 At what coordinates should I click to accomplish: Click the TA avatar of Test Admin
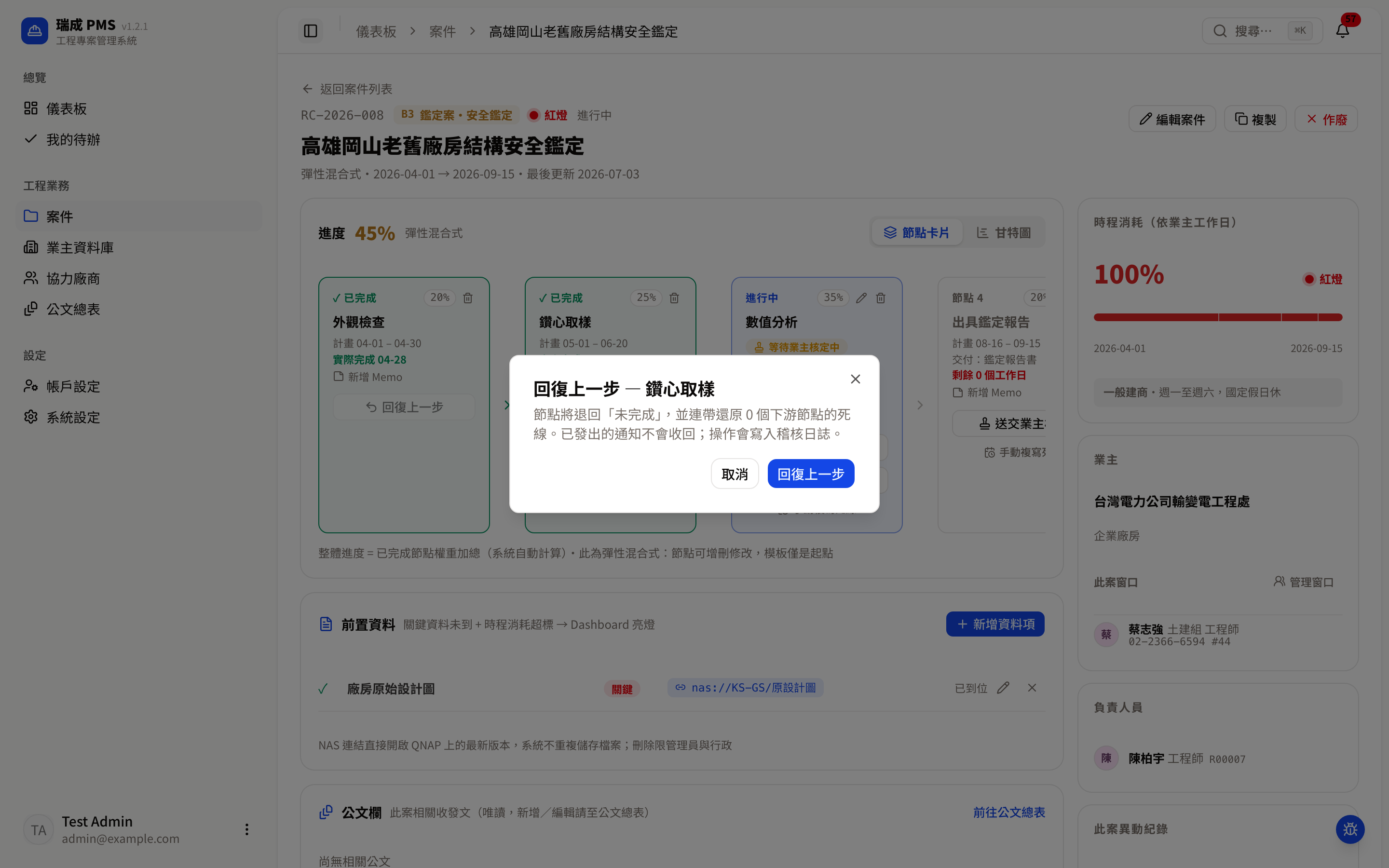pos(39,830)
